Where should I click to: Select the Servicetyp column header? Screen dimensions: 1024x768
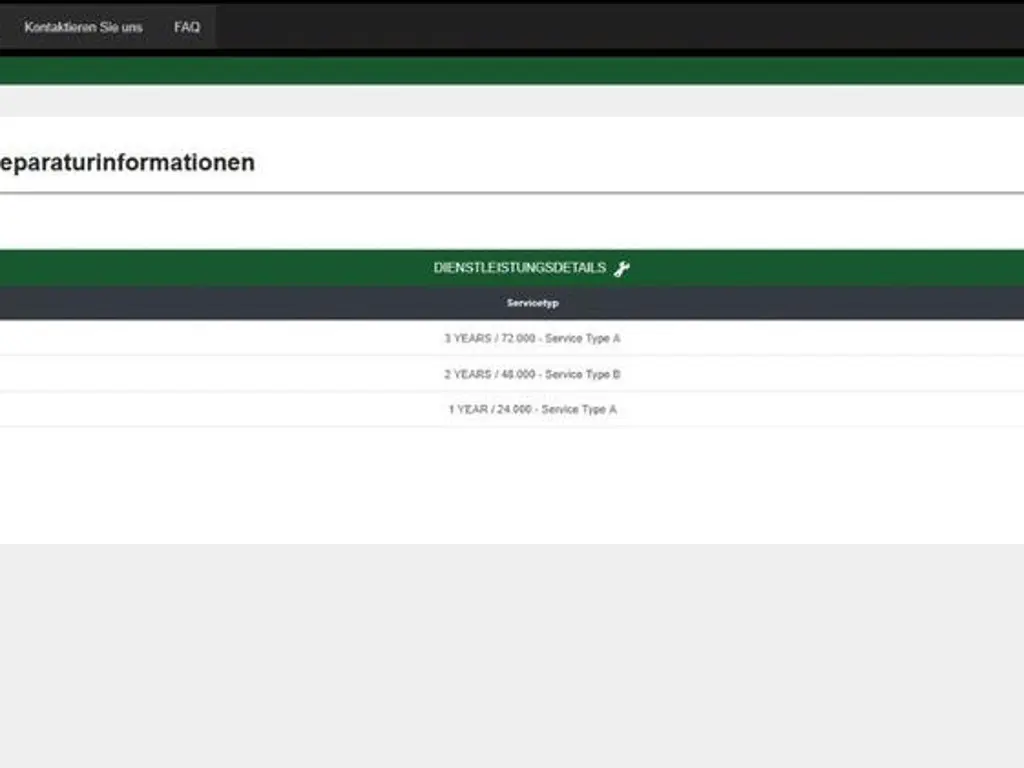(532, 303)
